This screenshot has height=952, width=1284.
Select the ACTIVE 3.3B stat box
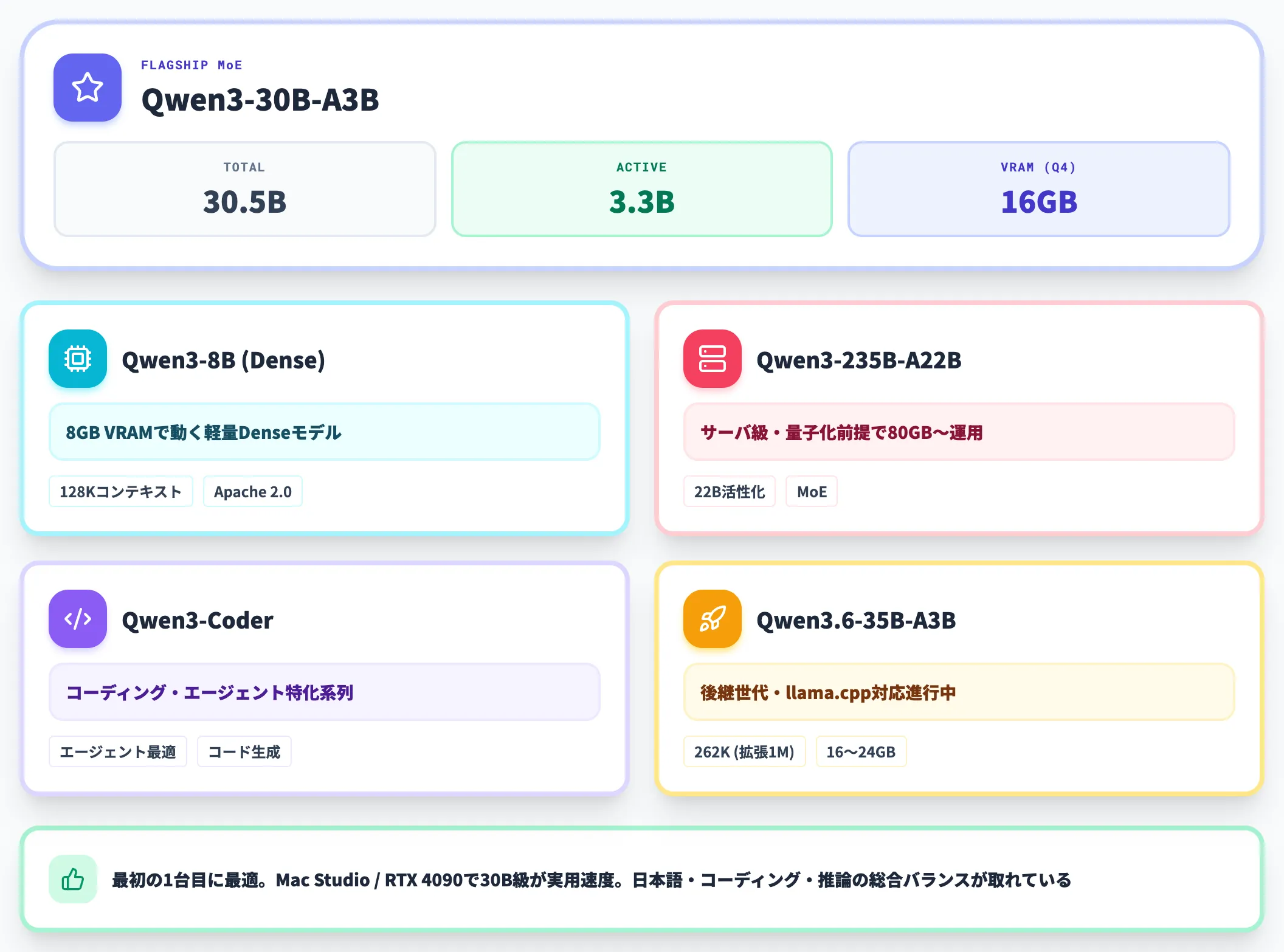(x=642, y=189)
